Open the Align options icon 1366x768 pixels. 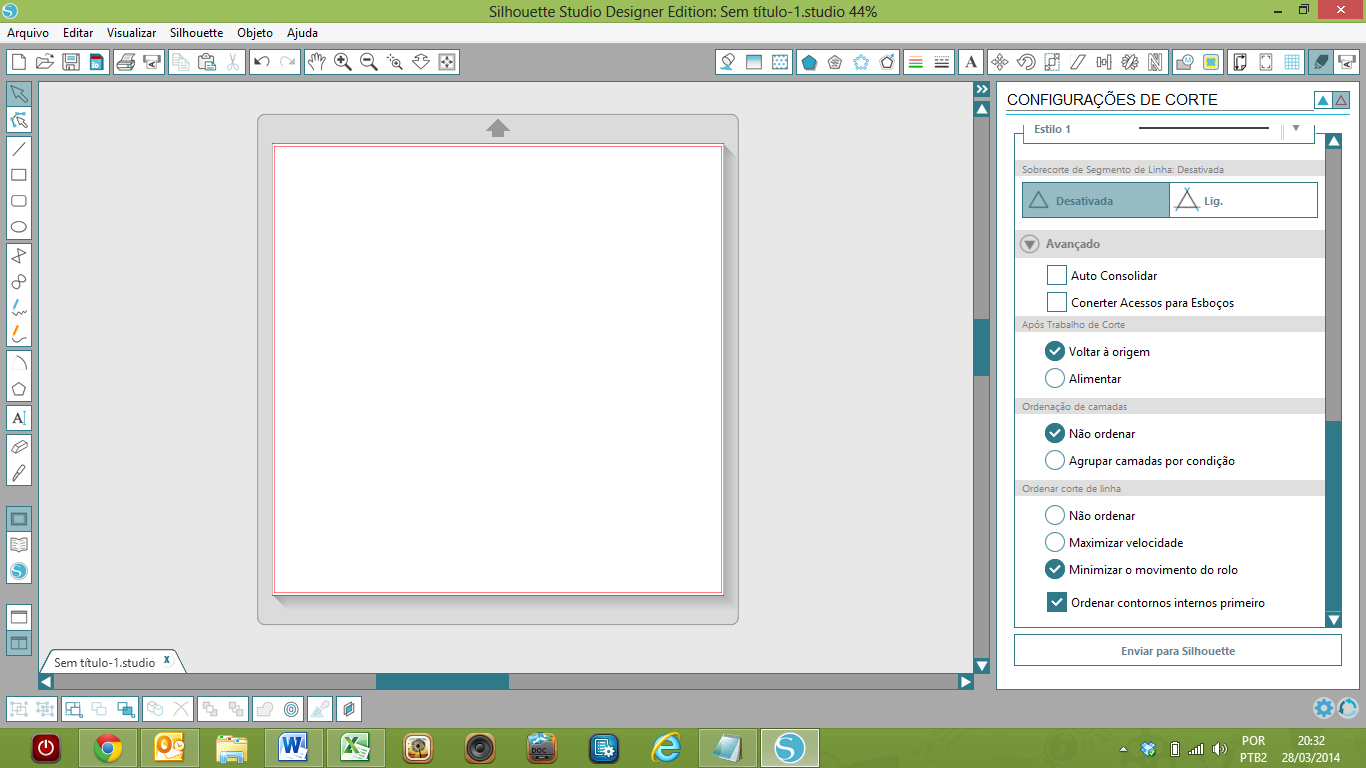(x=1103, y=62)
